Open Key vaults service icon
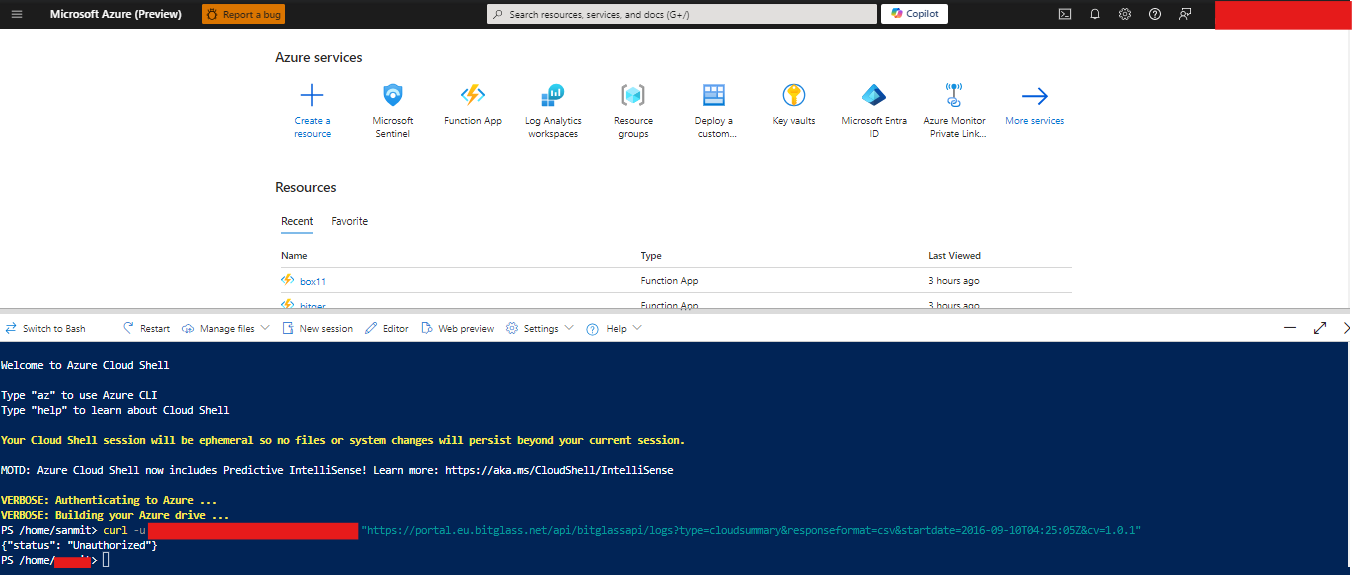 pyautogui.click(x=794, y=96)
